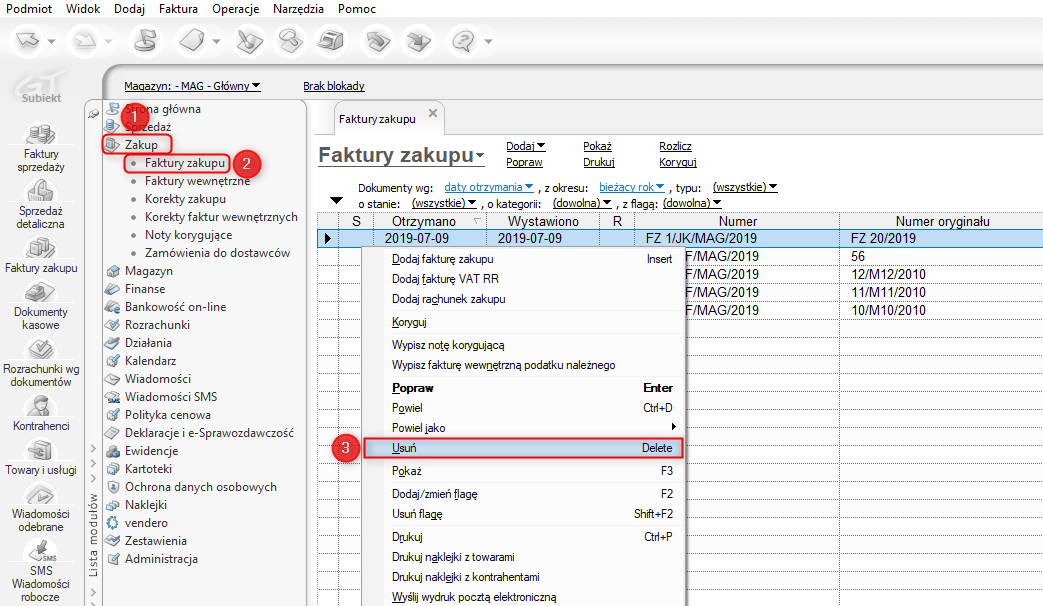Click the Kontrahenci sidebar icon
This screenshot has width=1043, height=606.
[41, 406]
